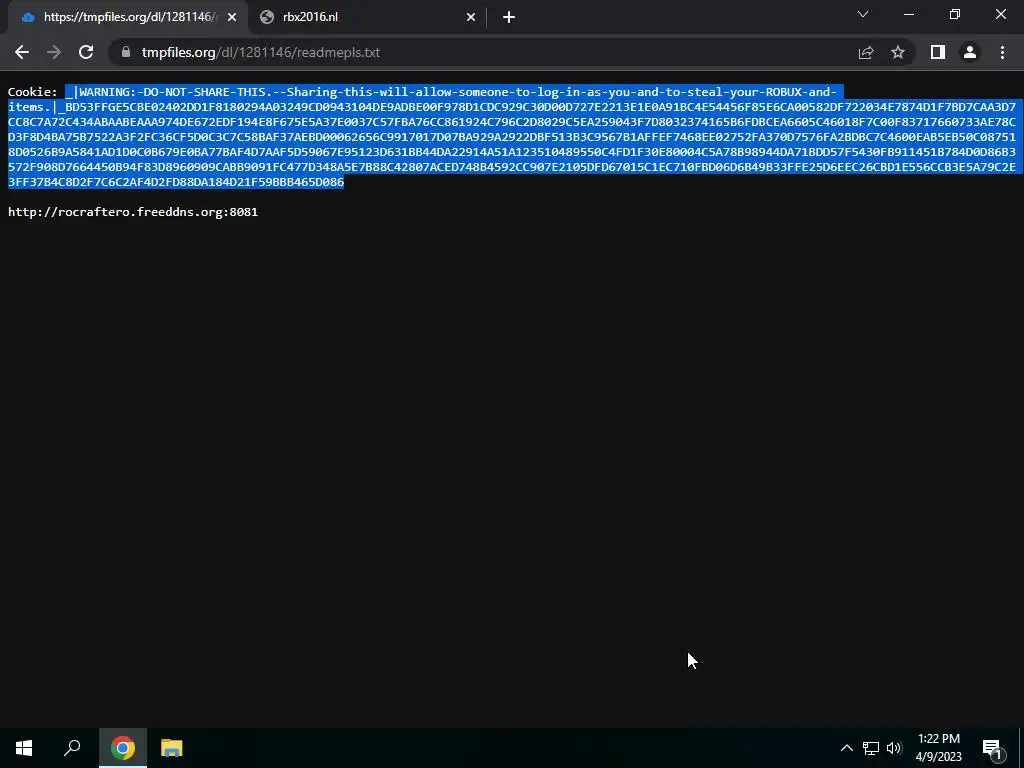Click the rocraftero.freeddns.org URL text
This screenshot has height=768, width=1024.
tap(133, 212)
